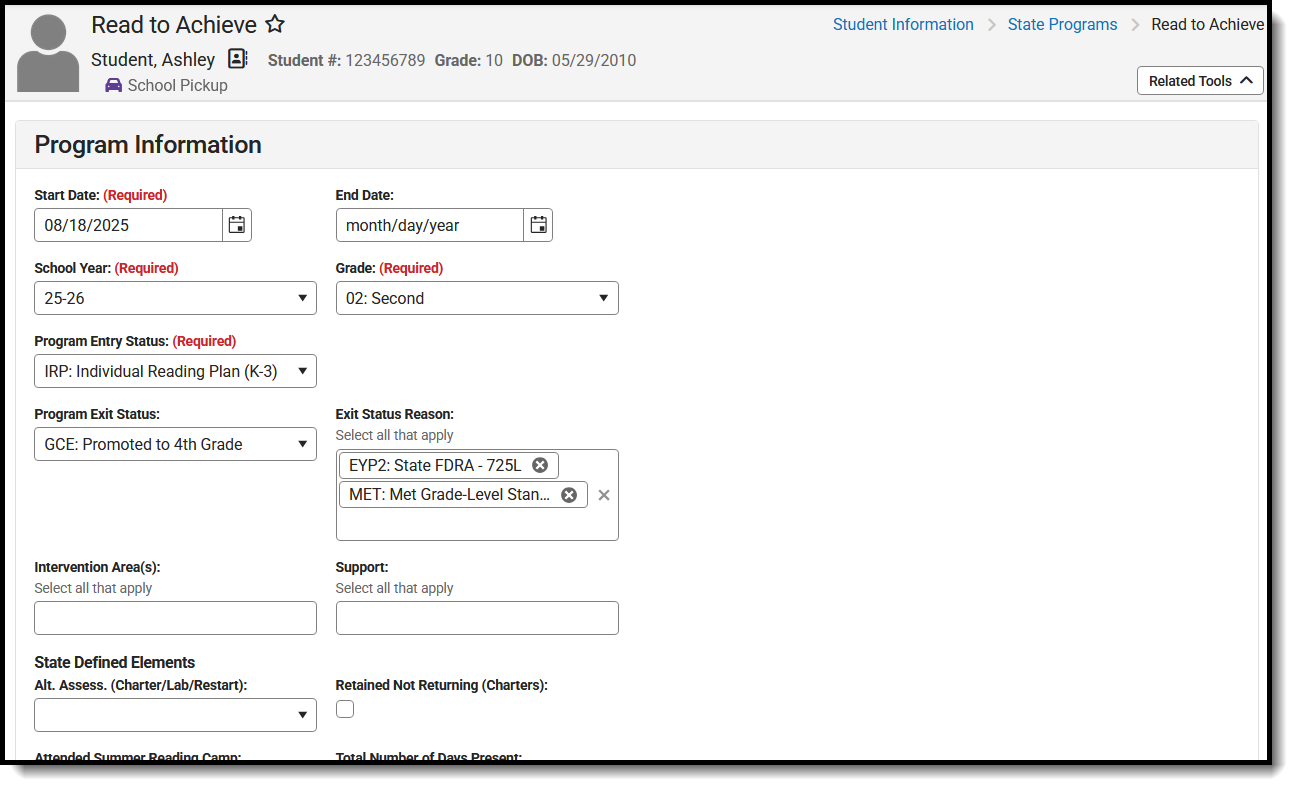Screen dimensions: 1297x790
Task: Collapse the Related Tools panel
Action: (x=1199, y=80)
